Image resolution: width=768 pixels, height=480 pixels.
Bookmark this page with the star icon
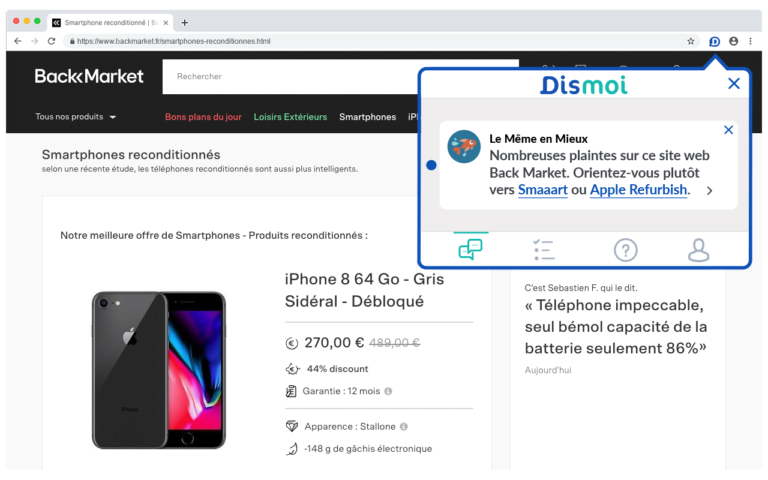point(690,41)
